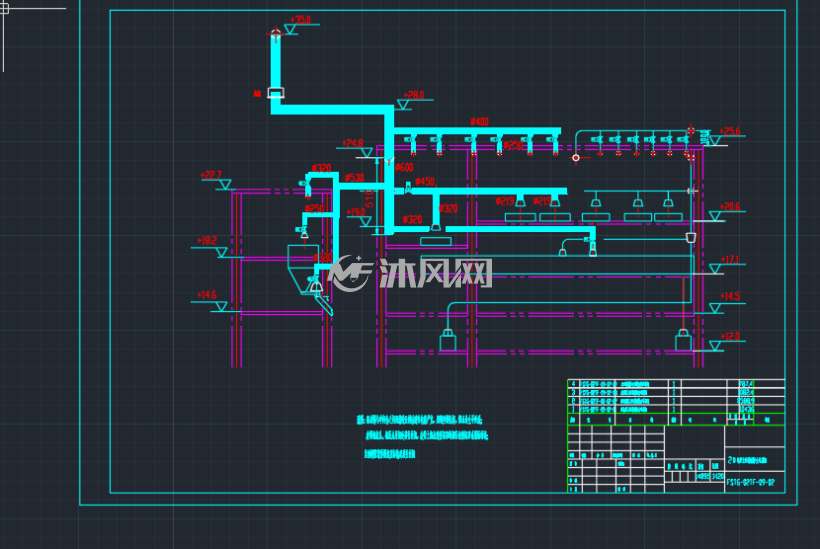This screenshot has width=820, height=549.
Task: Select the +12.0 elevation label
Action: tap(730, 336)
